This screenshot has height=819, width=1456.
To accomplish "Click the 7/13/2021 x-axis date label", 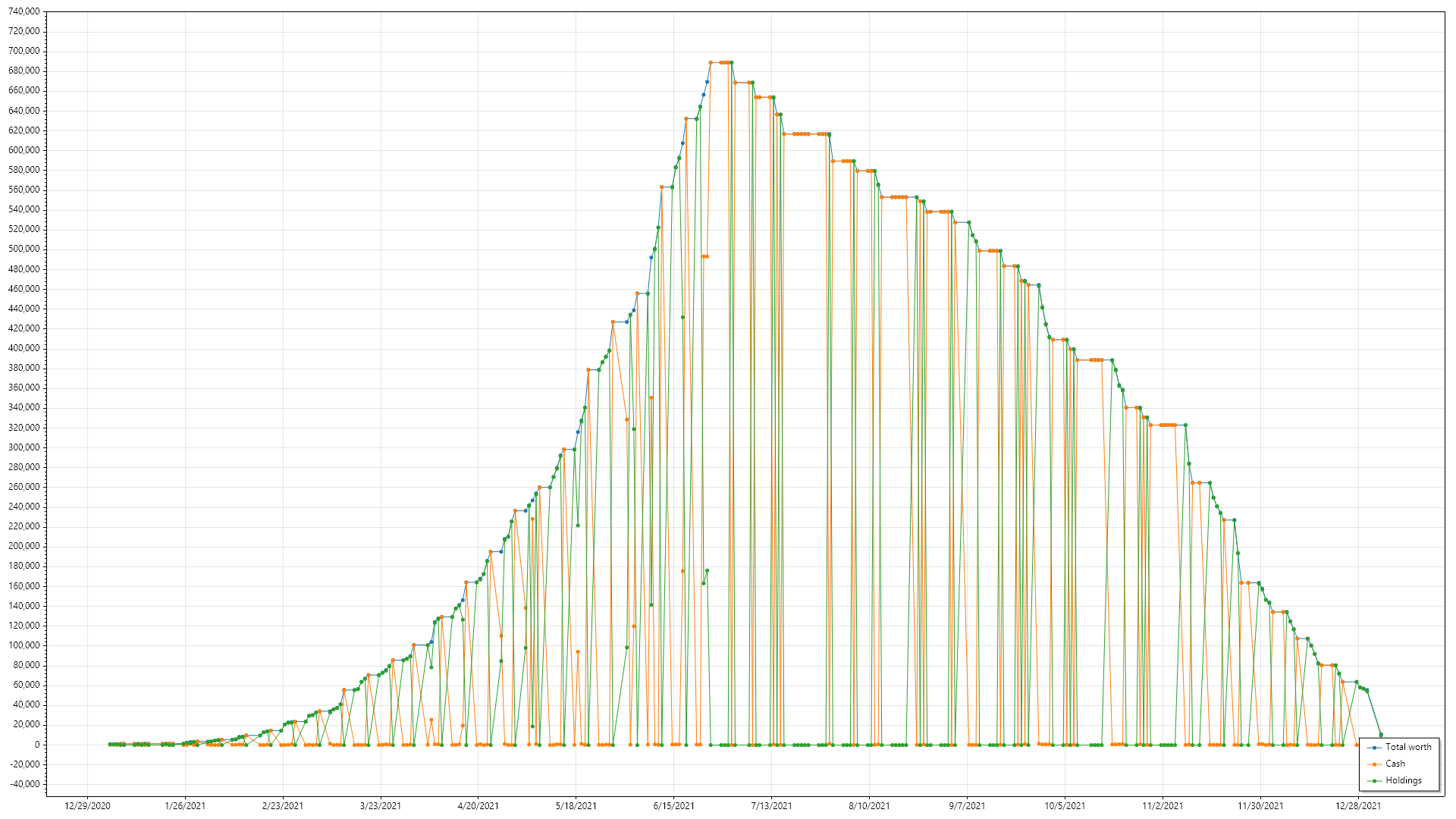I will pos(771,806).
